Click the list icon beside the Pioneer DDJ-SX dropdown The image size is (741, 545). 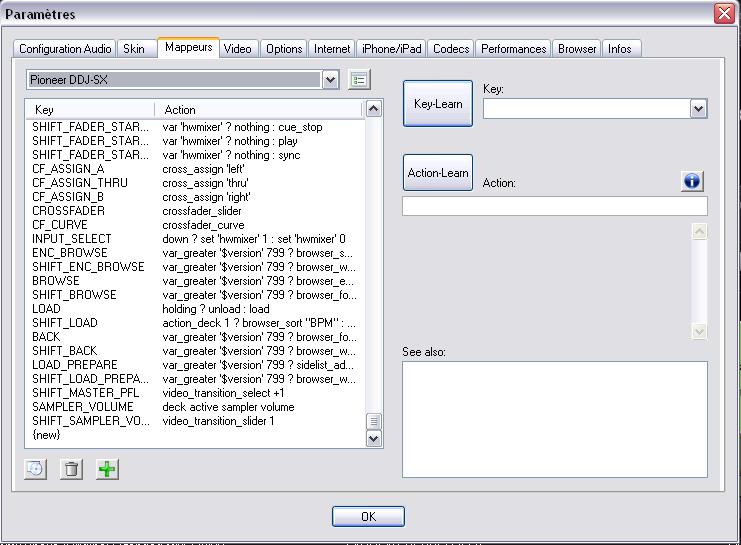[x=360, y=80]
